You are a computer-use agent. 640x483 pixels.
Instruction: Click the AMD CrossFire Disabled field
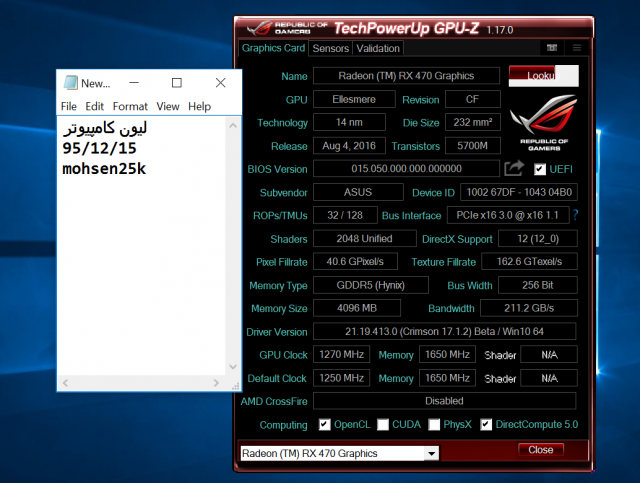tap(444, 401)
